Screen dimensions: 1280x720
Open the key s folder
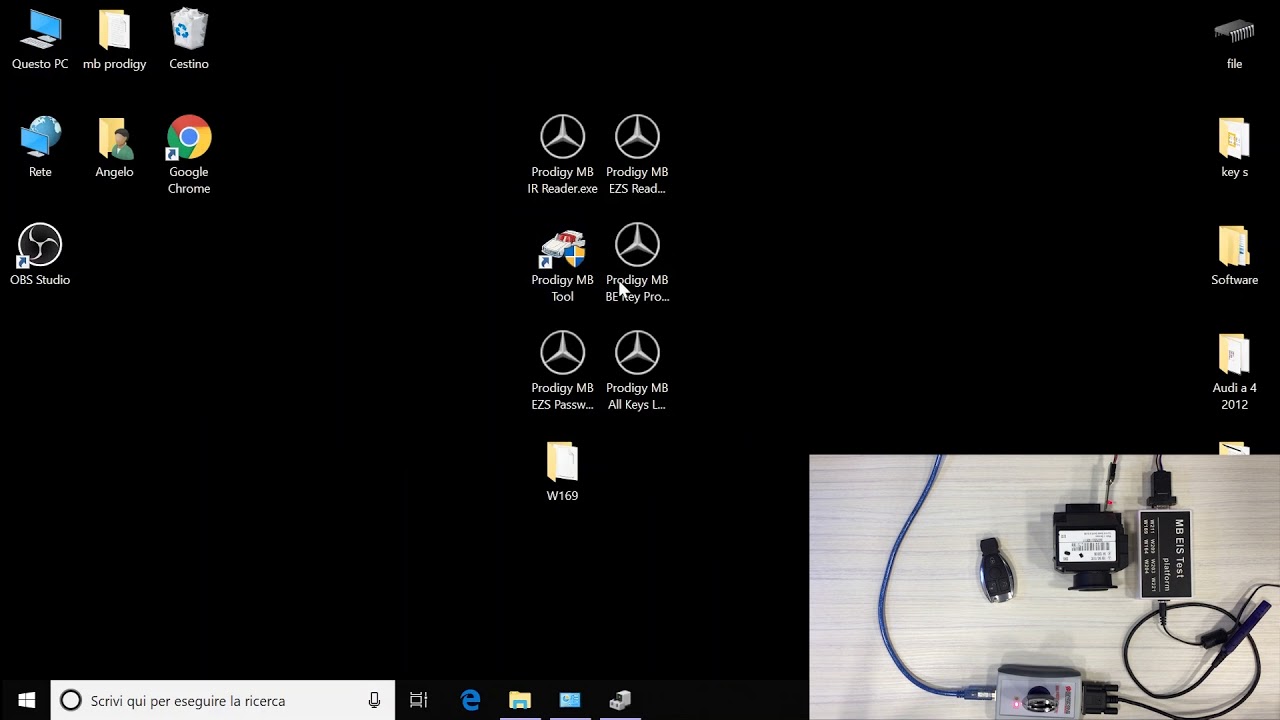[1234, 148]
